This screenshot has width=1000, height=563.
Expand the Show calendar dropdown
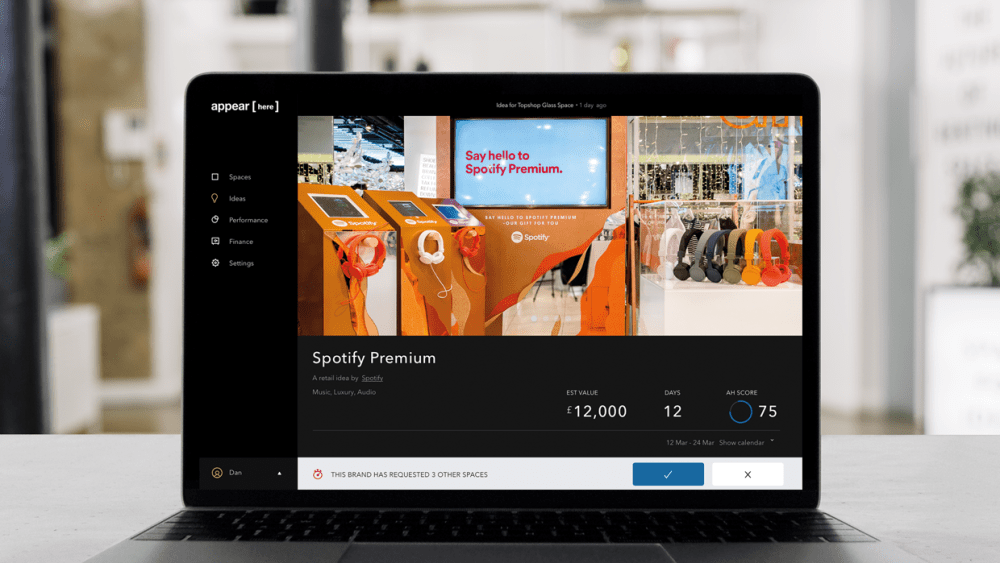pyautogui.click(x=746, y=442)
